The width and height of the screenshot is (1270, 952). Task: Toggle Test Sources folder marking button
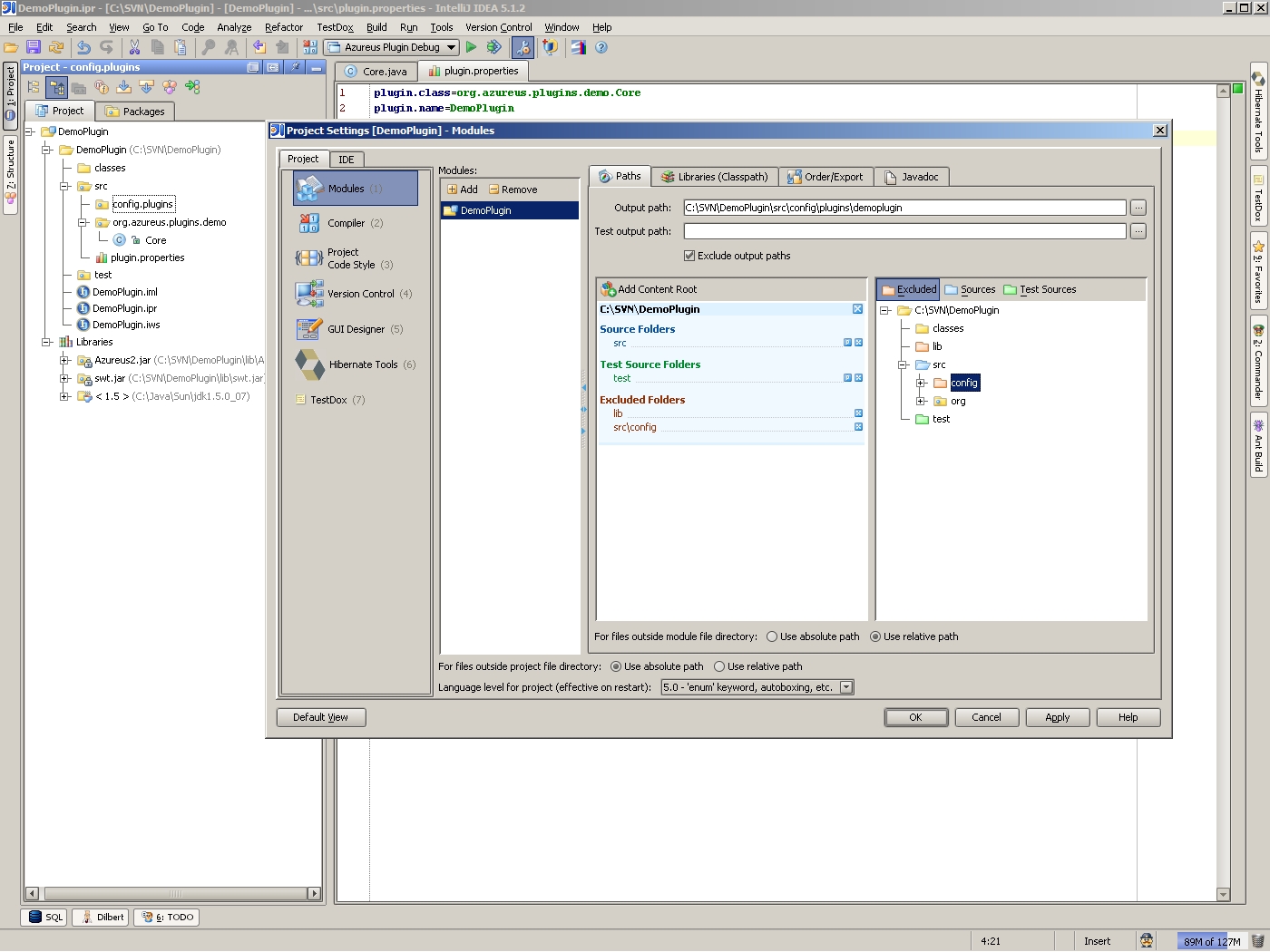click(1040, 289)
